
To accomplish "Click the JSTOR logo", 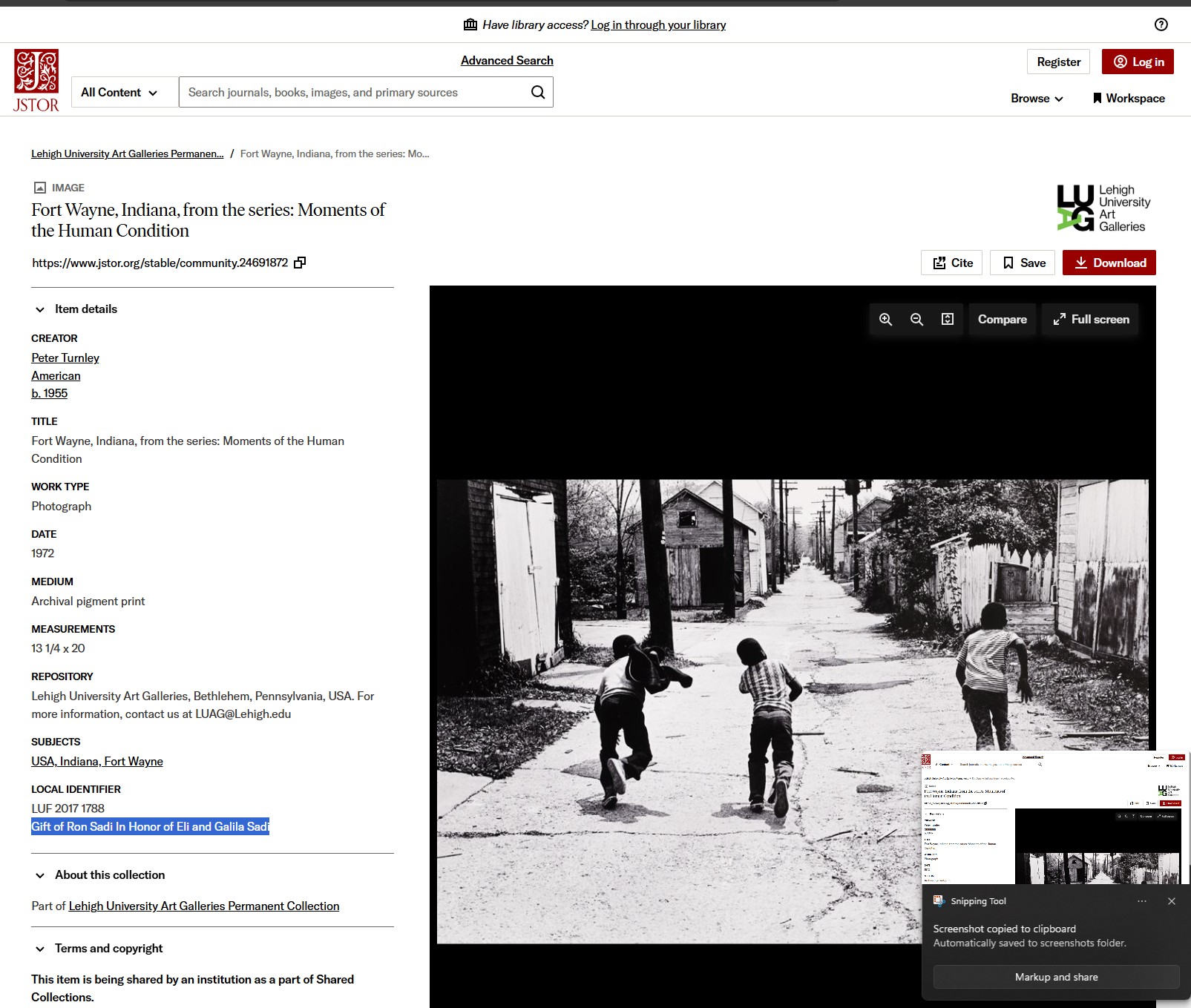I will 36,81.
